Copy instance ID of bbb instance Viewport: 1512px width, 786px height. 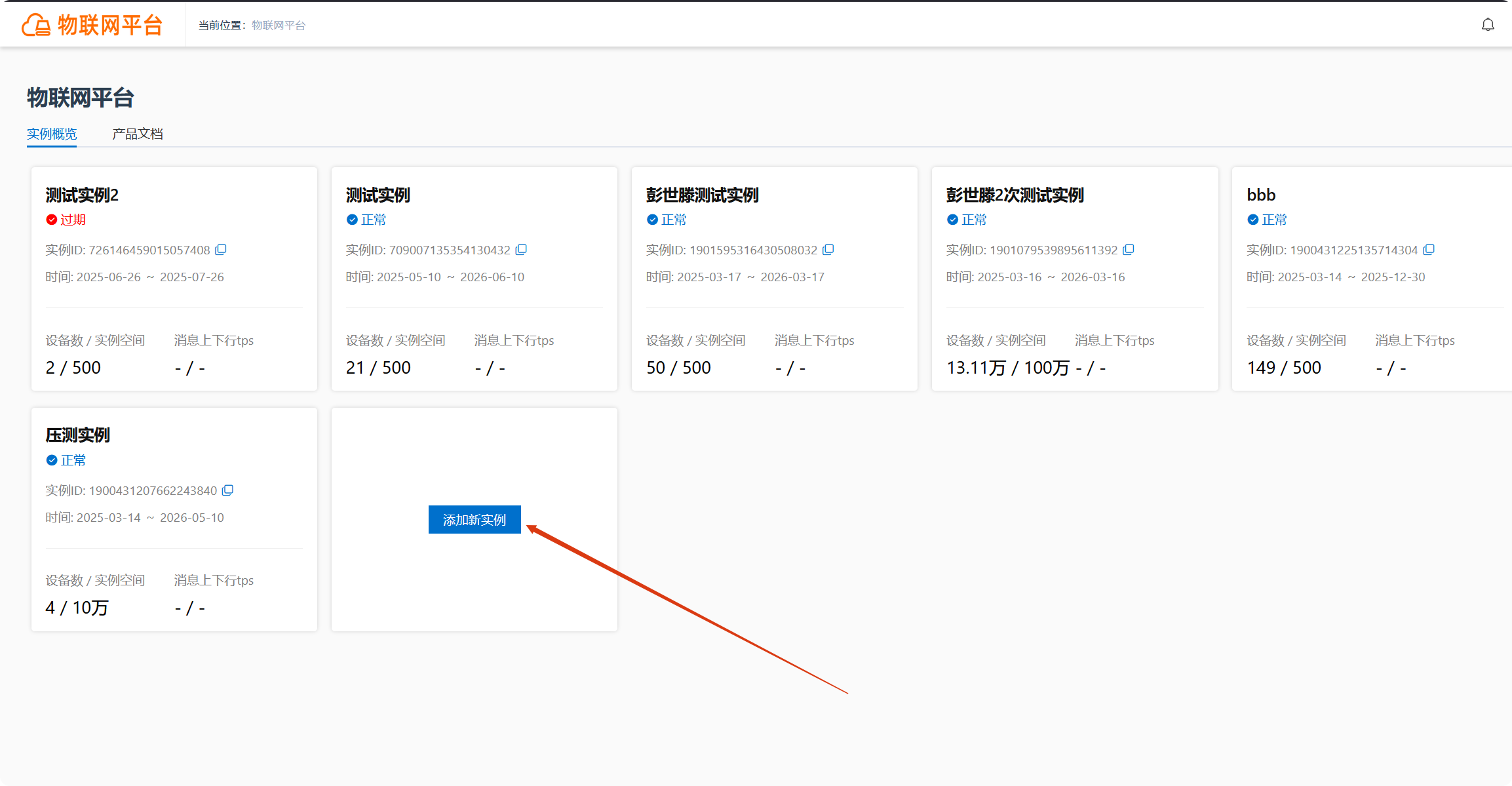click(x=1429, y=250)
